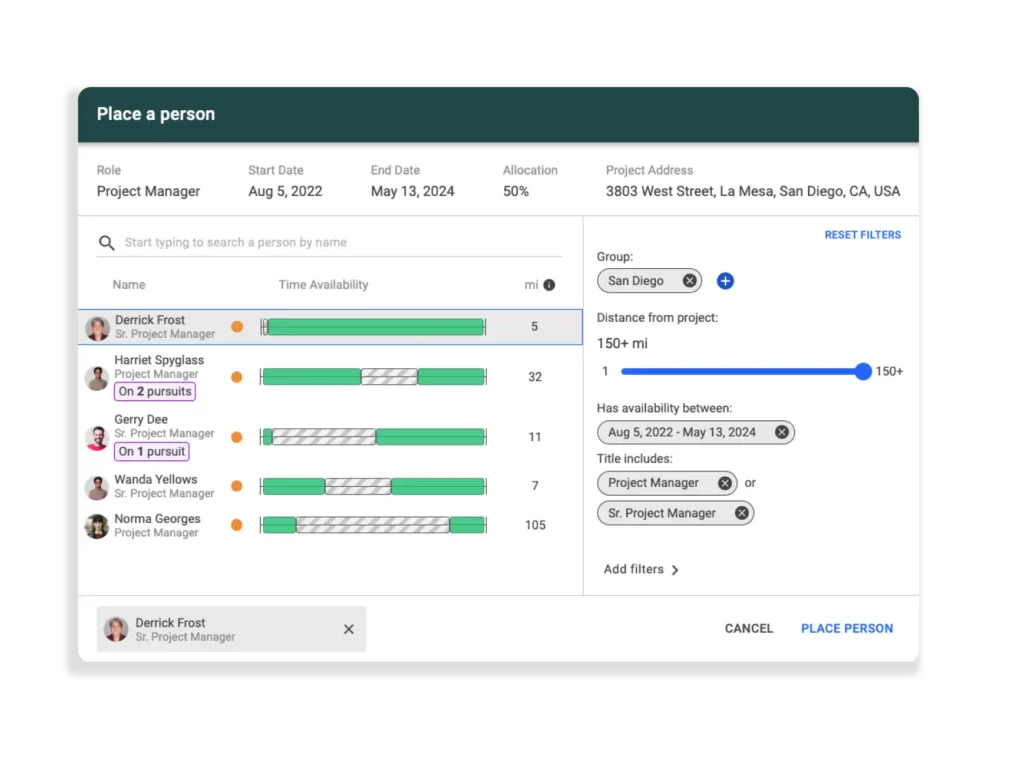The image size is (1024, 766).
Task: Click the 32 miles distance value
Action: click(x=535, y=377)
